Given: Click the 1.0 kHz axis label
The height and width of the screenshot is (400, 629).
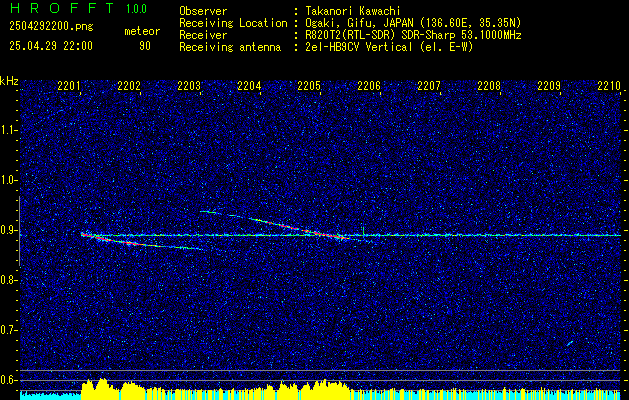Looking at the screenshot, I should click(8, 180).
